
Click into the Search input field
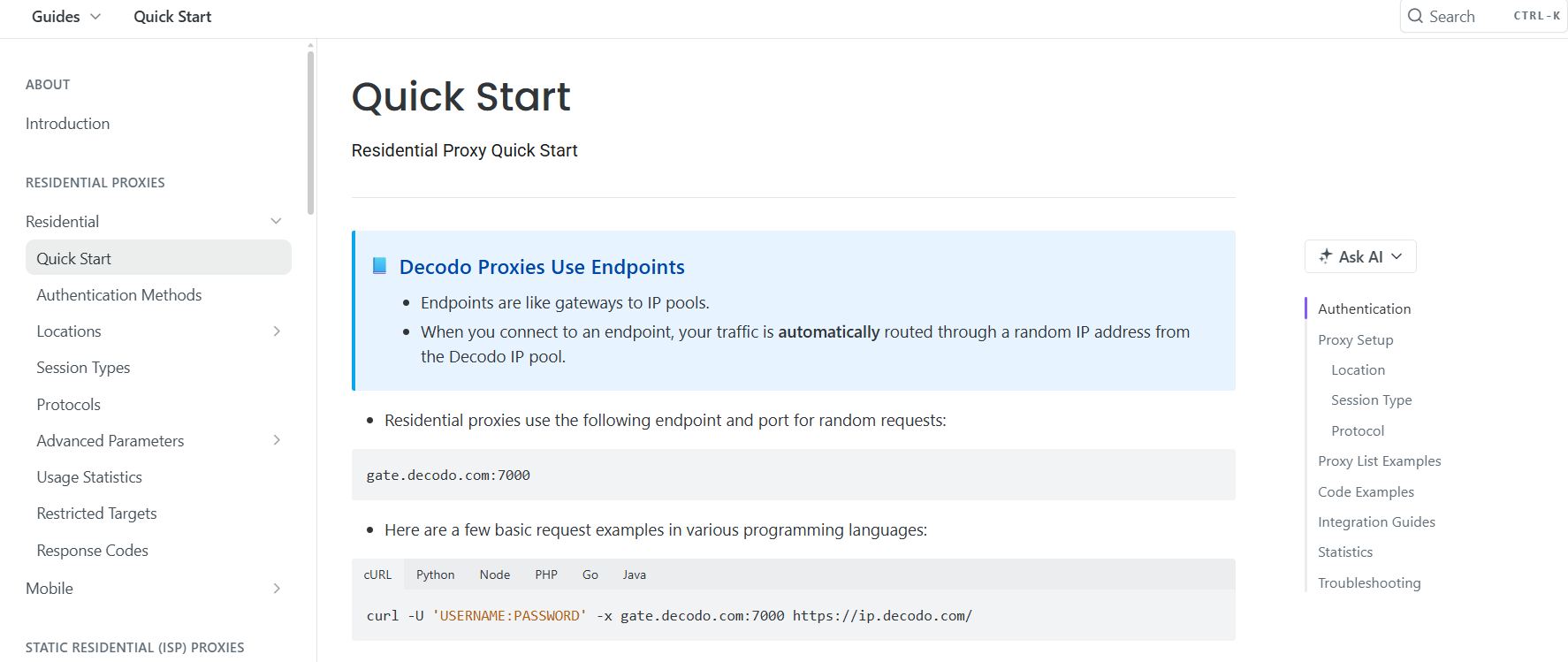[x=1484, y=16]
